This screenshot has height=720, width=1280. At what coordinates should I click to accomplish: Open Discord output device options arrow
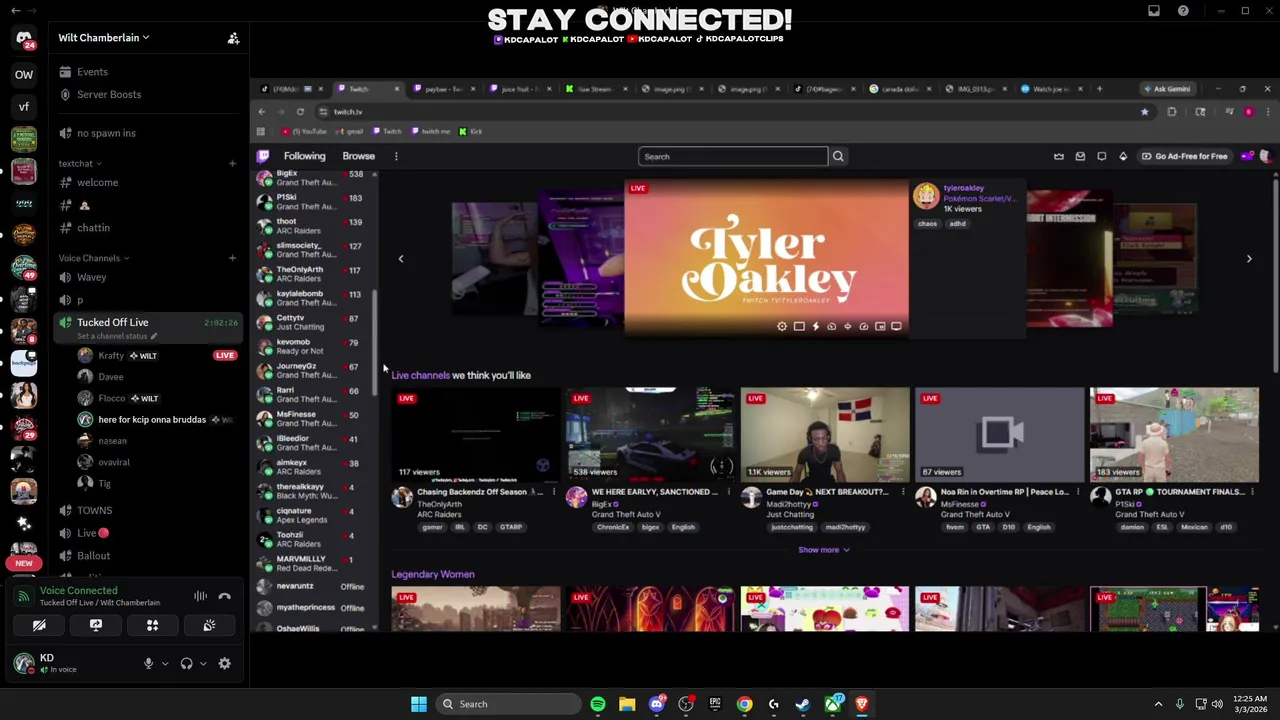click(x=203, y=664)
